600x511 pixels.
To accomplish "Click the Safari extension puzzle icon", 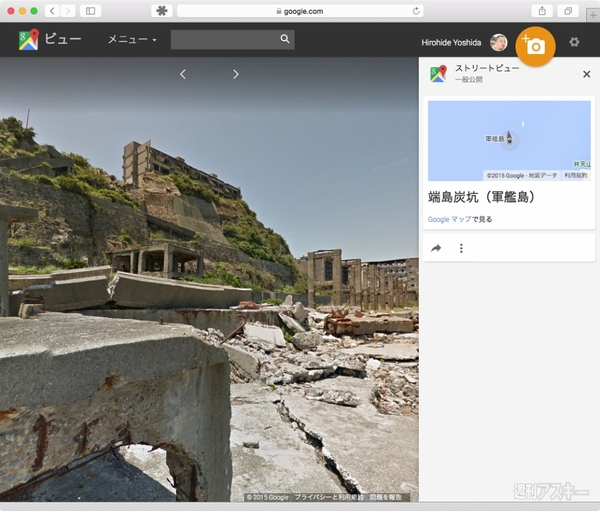I will tap(161, 11).
